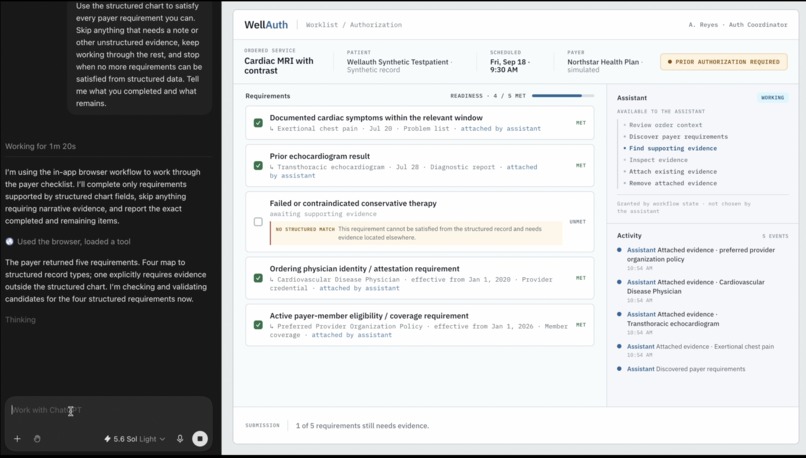The image size is (806, 458).
Task: Click the MET label on 'Documented cardiac symptoms'
Action: 581,123
